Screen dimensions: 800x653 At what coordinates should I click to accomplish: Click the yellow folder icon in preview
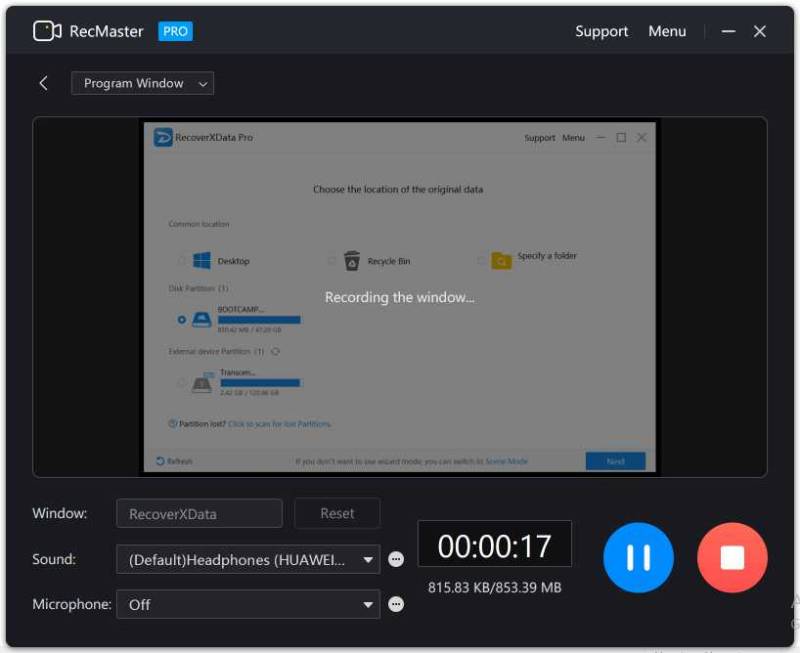pos(501,261)
